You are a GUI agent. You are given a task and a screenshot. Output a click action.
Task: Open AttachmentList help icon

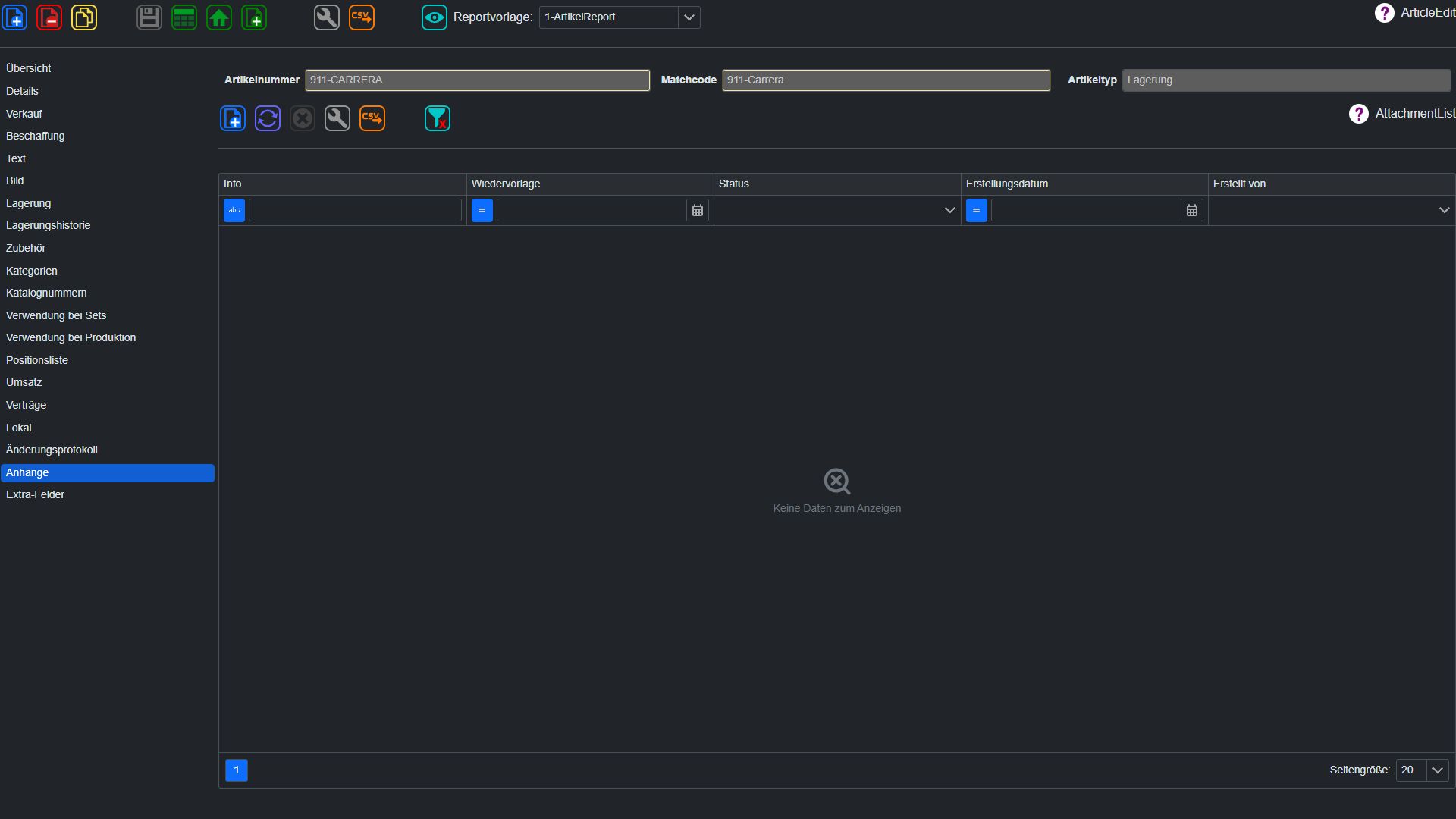1359,114
